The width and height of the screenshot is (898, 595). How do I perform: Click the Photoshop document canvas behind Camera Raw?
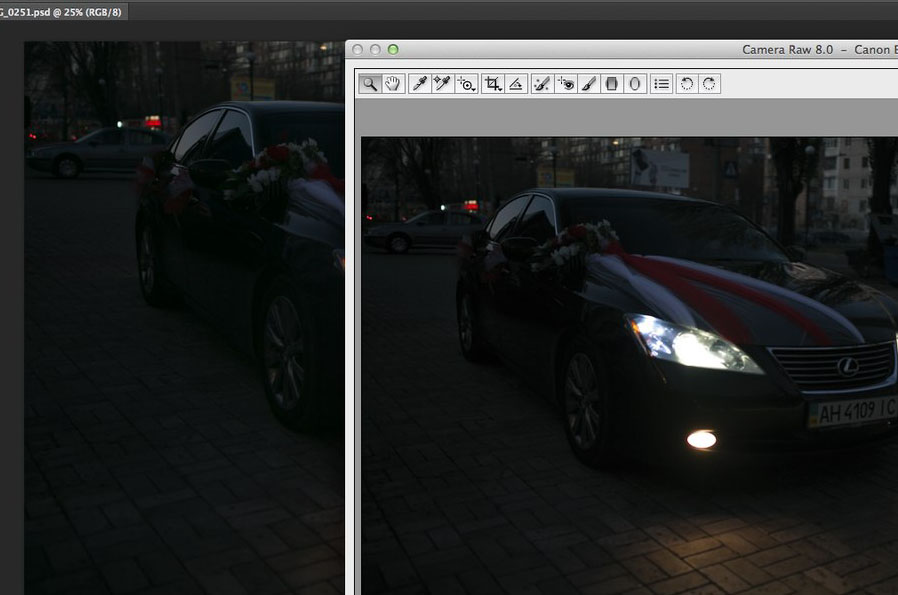184,318
